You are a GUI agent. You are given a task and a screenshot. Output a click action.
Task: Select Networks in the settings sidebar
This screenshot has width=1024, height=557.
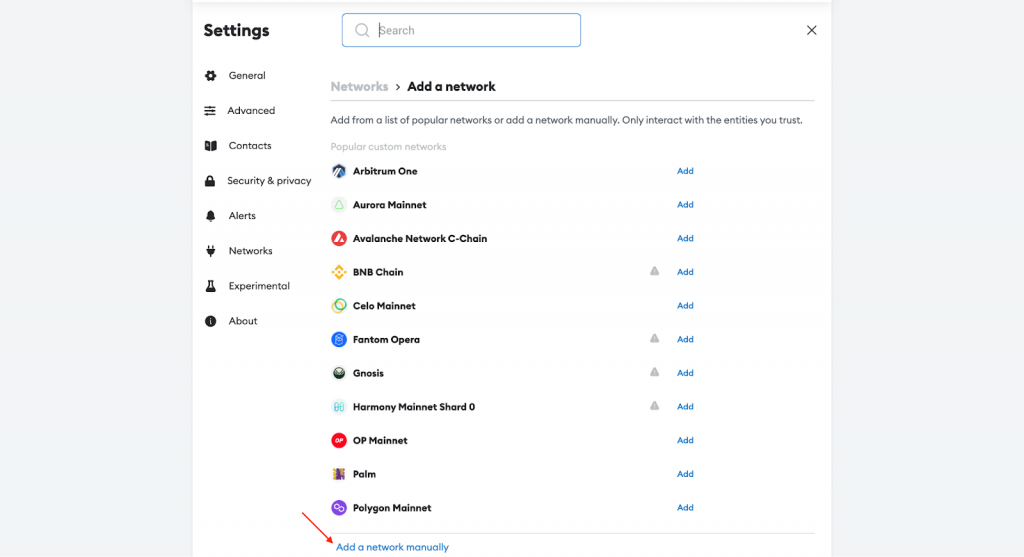pyautogui.click(x=250, y=251)
